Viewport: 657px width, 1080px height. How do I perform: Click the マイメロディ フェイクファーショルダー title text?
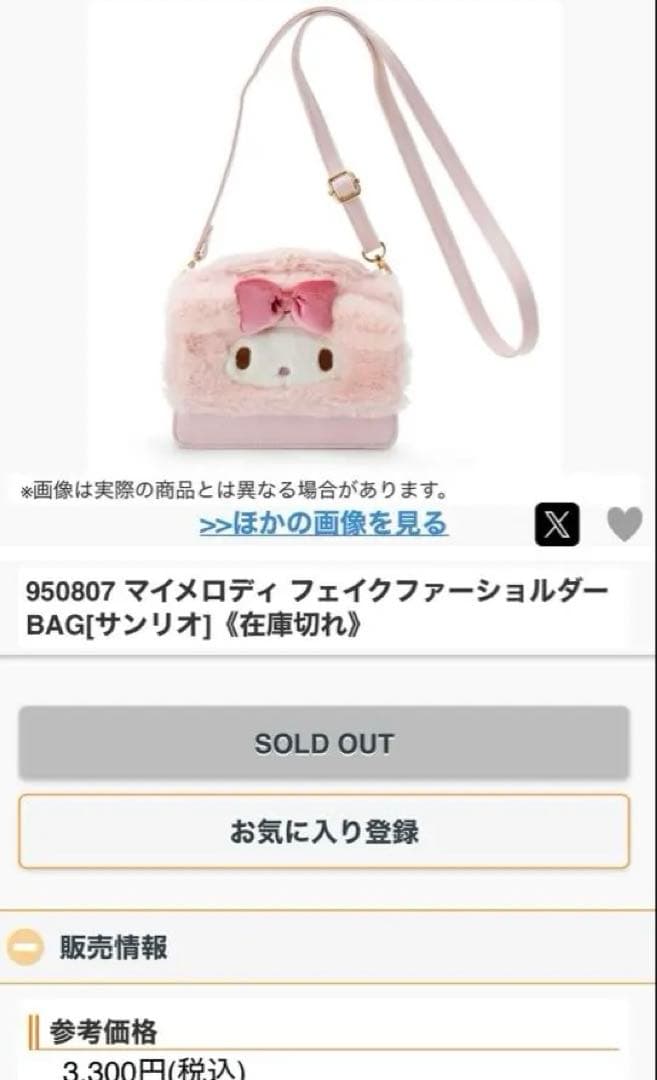[x=368, y=591]
